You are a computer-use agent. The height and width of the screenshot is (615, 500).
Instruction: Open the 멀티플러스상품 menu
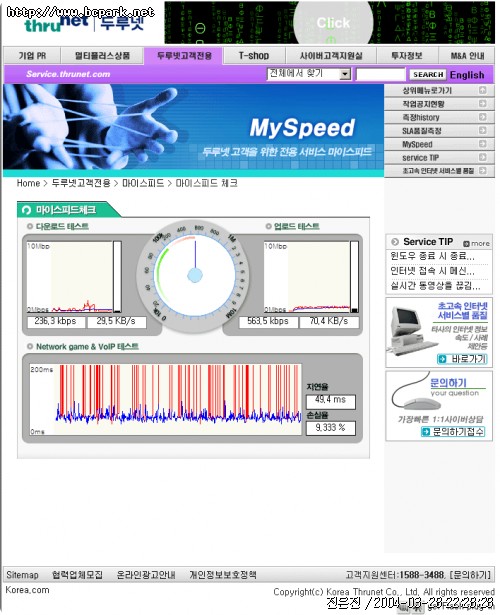102,56
